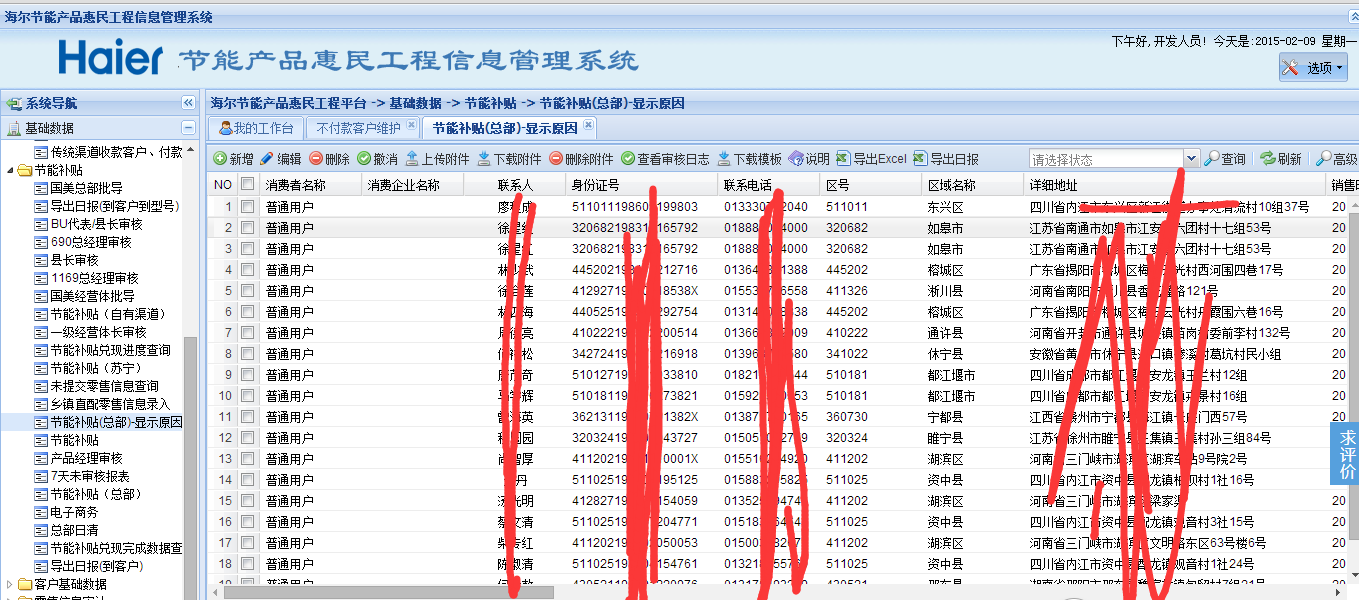Click the 撤消 (undo) green check icon
The width and height of the screenshot is (1359, 600).
pos(364,159)
